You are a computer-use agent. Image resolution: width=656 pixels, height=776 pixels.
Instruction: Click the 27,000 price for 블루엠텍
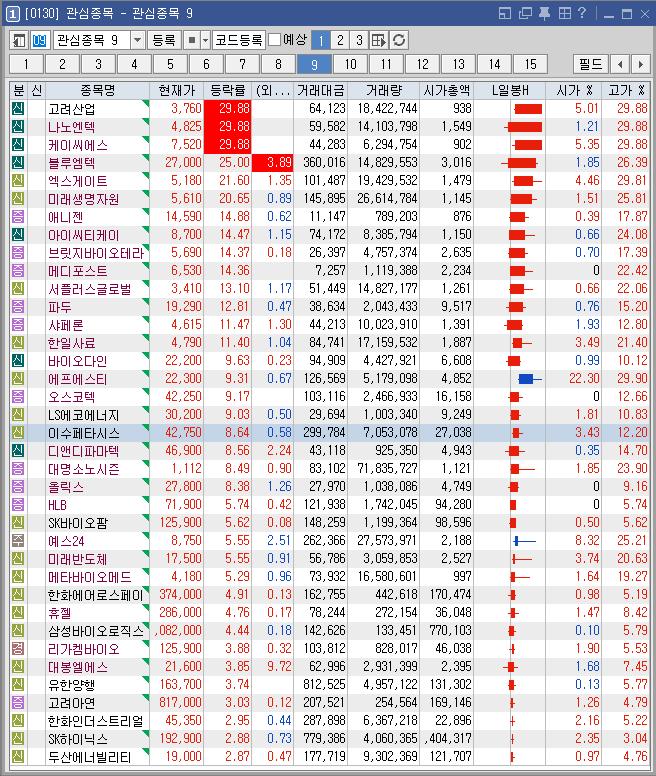tap(183, 162)
